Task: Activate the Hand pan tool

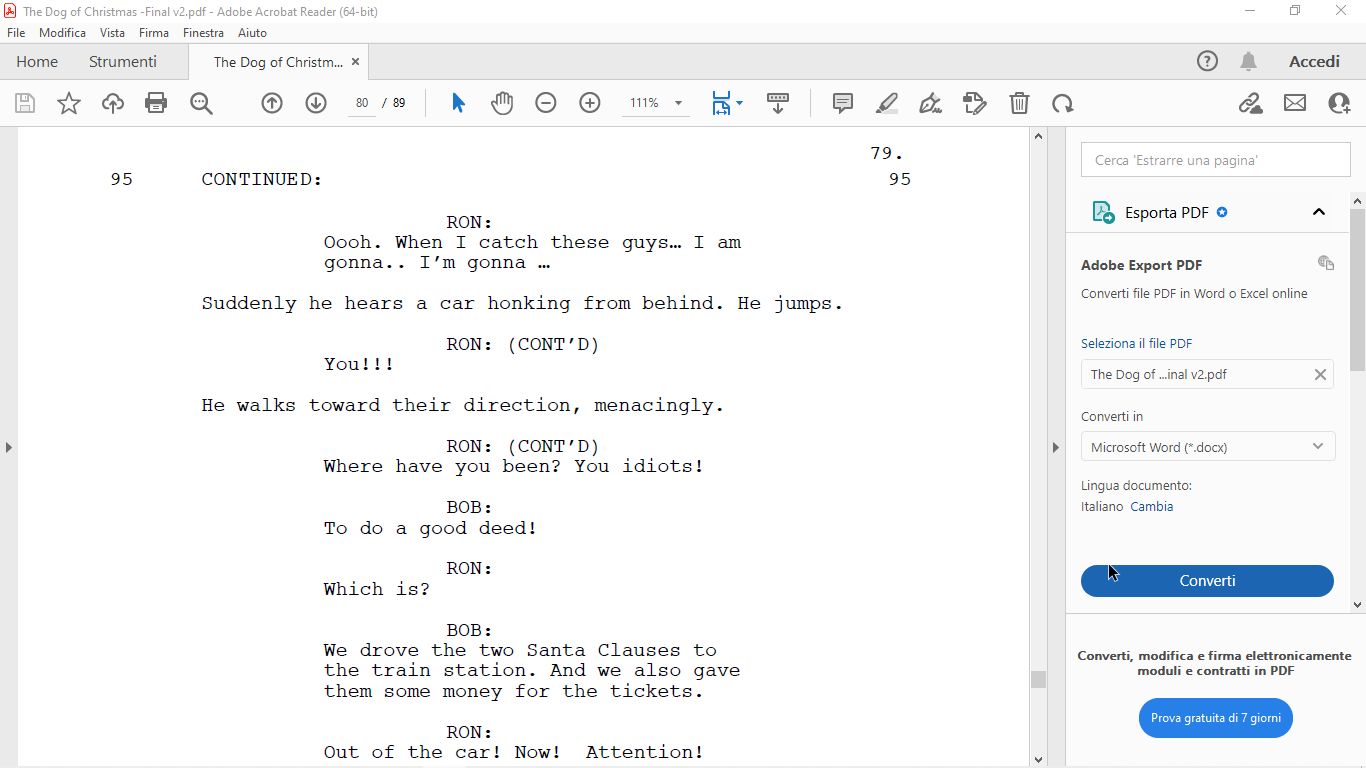Action: [502, 103]
